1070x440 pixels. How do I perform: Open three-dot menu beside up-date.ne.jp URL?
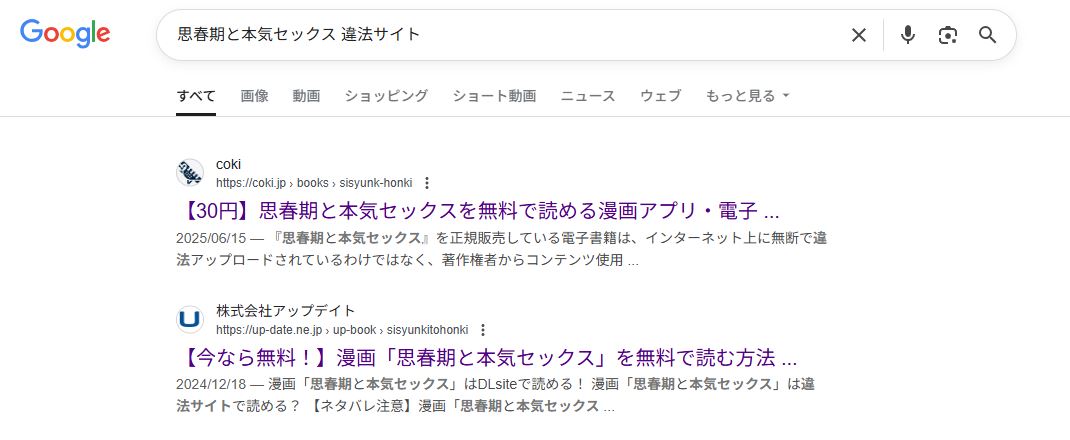pos(483,329)
